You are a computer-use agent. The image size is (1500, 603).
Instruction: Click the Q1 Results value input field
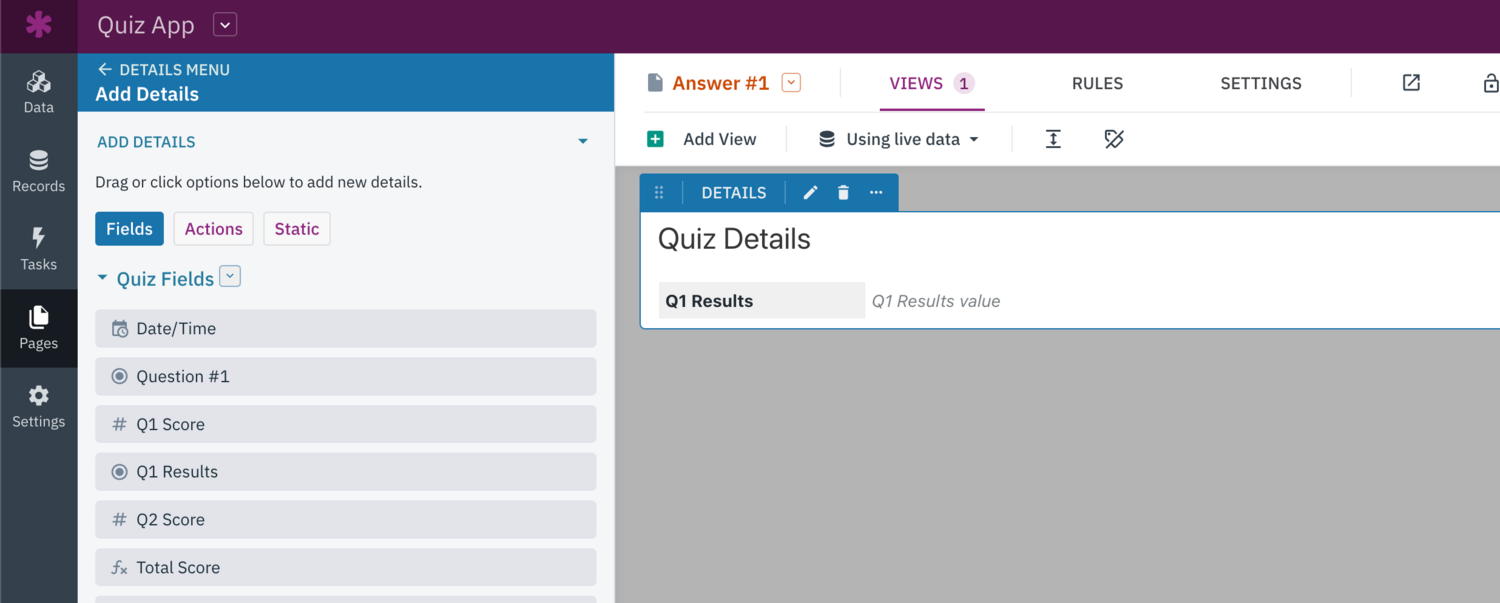tap(935, 300)
